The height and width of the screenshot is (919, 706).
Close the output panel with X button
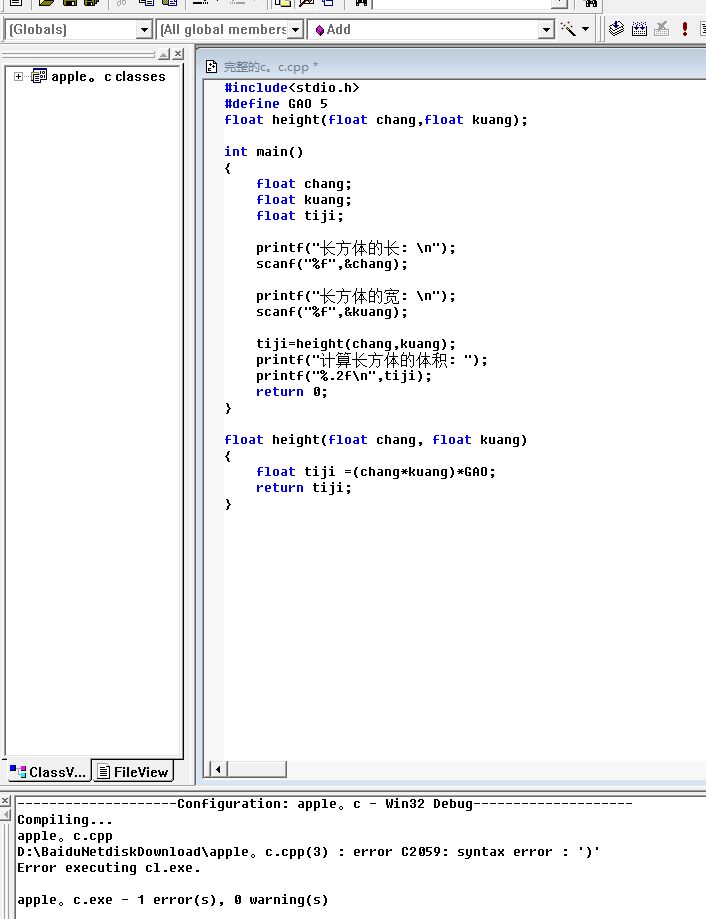click(x=5, y=801)
